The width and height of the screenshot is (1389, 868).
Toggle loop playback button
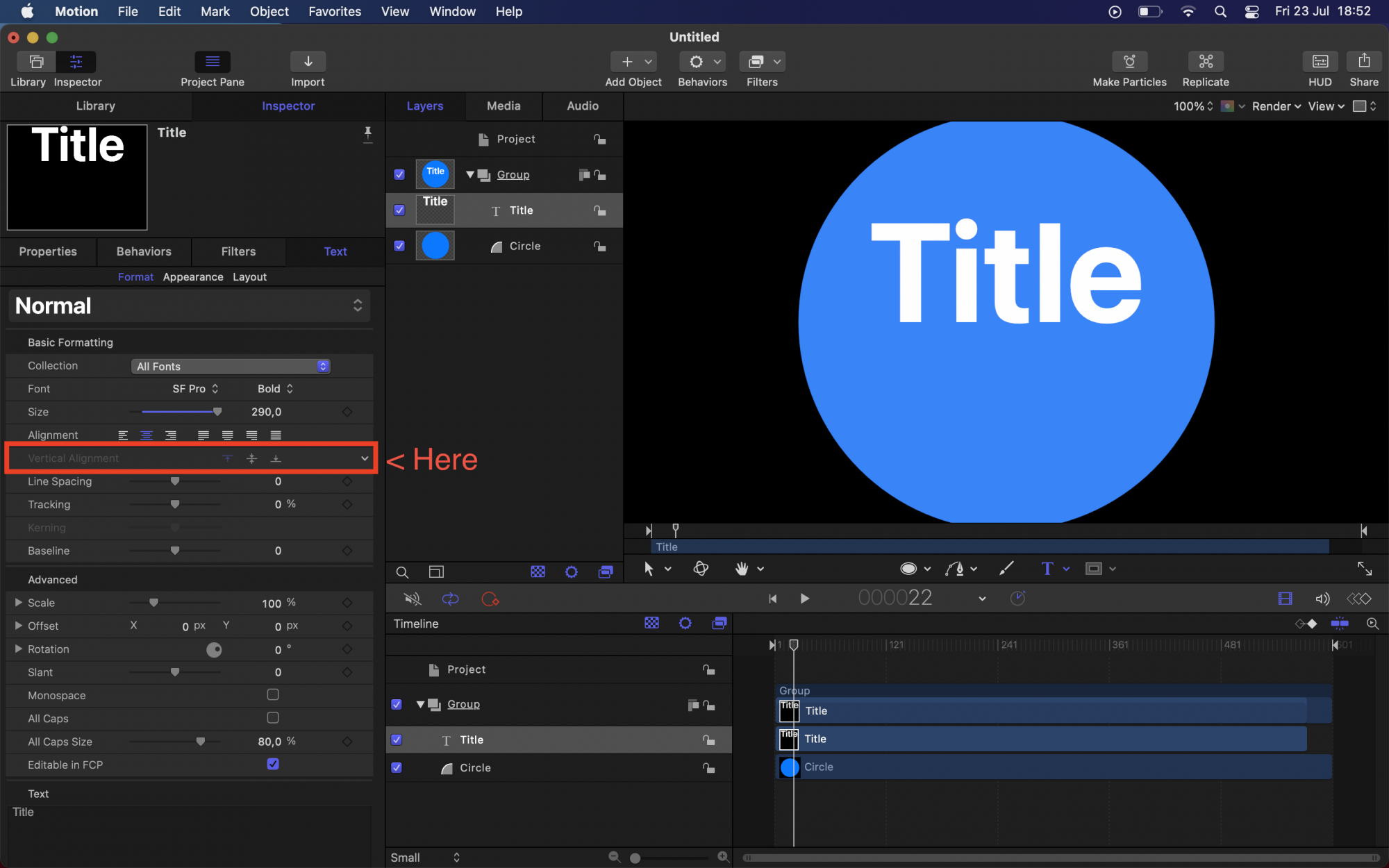451,599
